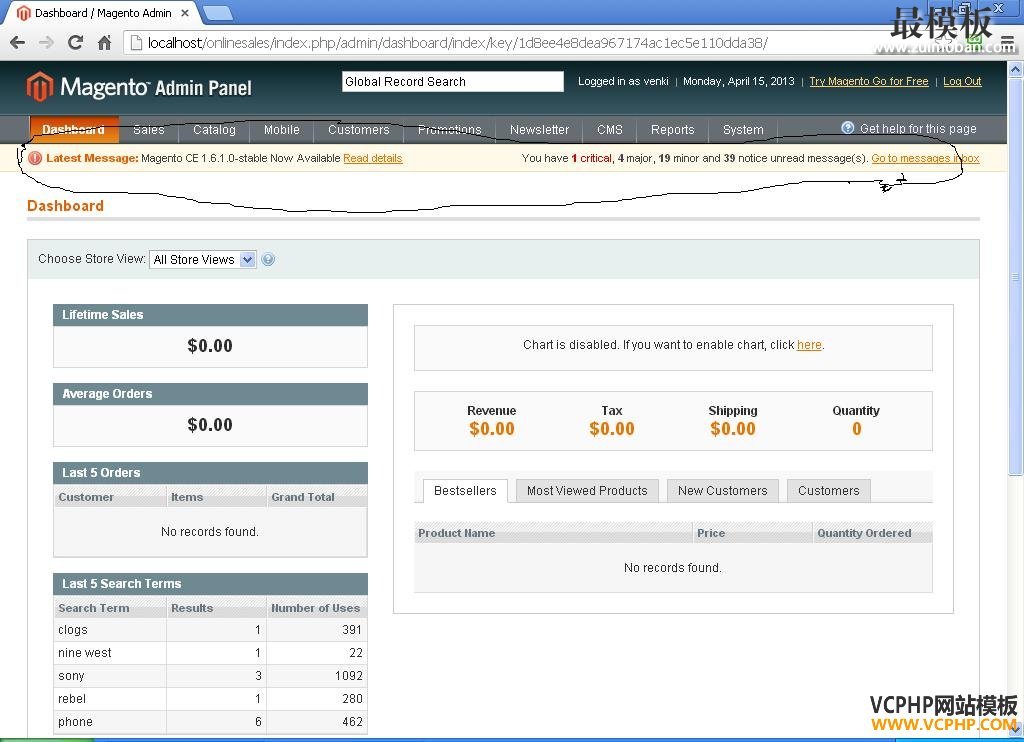Click the browser forward arrow

click(46, 43)
